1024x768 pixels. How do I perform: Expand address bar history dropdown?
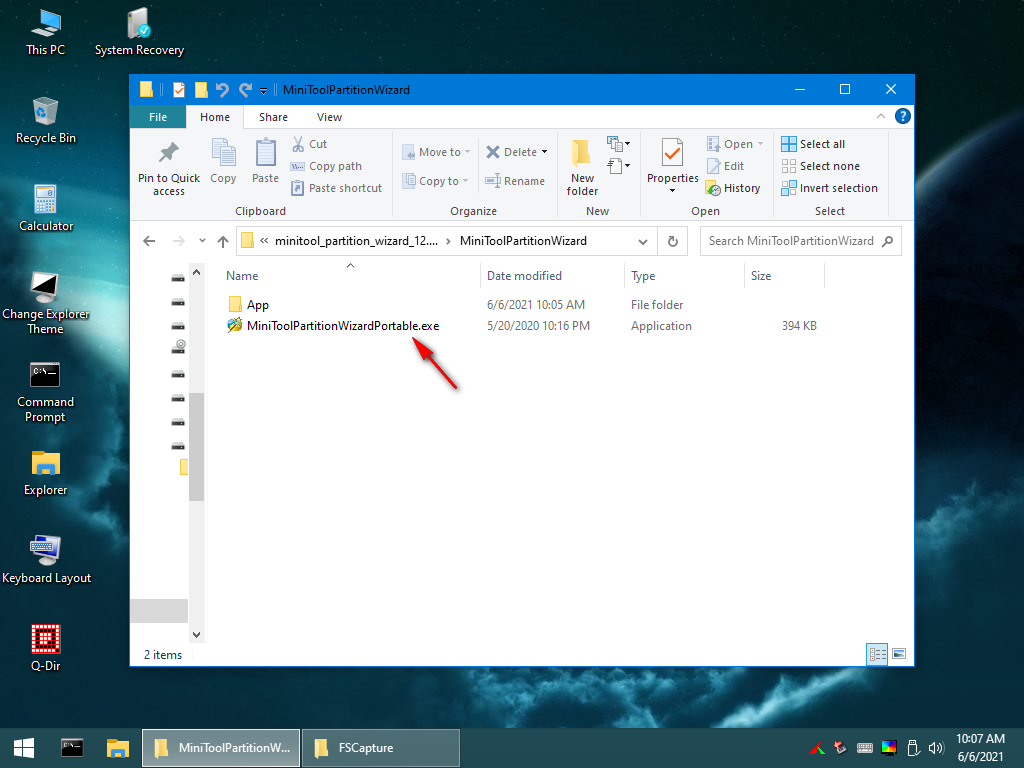tap(643, 241)
